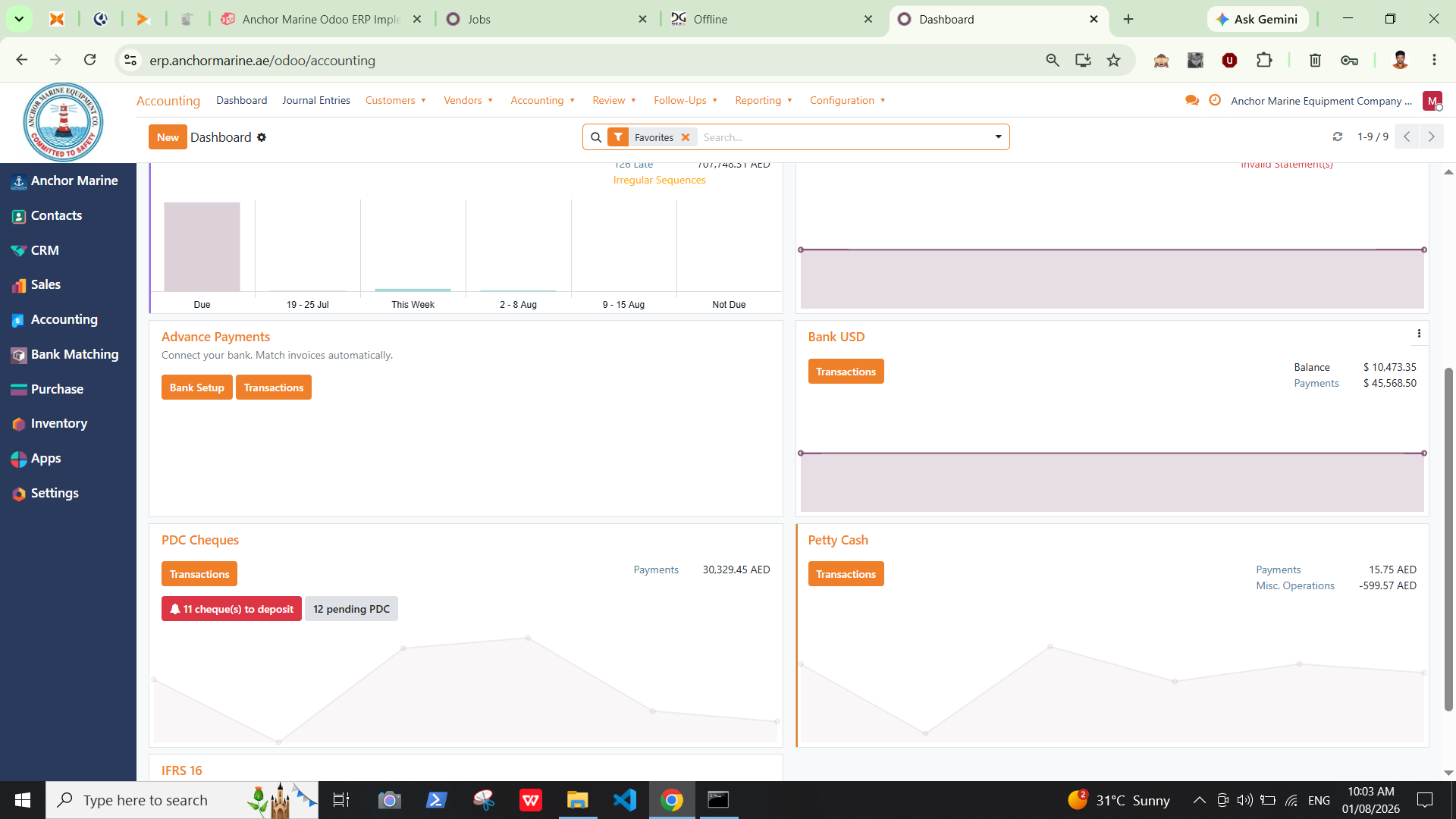This screenshot has width=1456, height=819.
Task: Open Chrome tab search dropdown
Action: coord(19,19)
